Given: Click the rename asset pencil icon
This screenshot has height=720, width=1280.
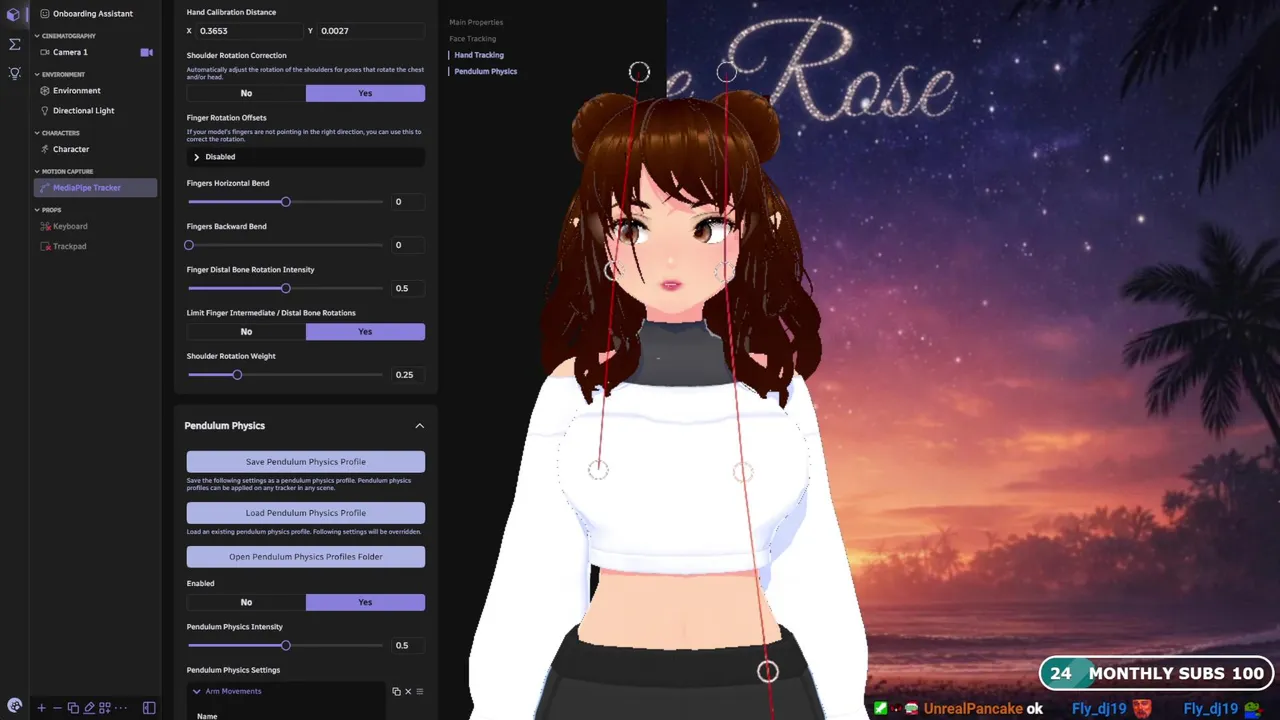Looking at the screenshot, I should click(x=89, y=708).
